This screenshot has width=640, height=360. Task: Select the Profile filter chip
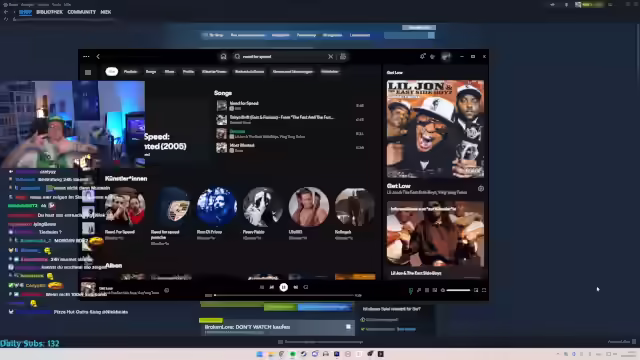[188, 71]
